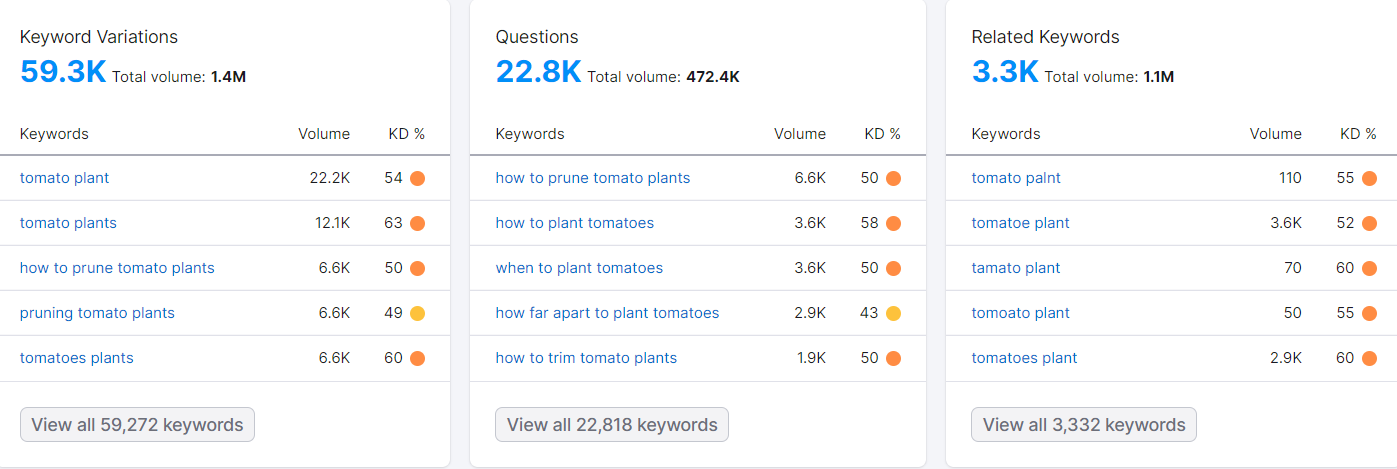The height and width of the screenshot is (469, 1397).
Task: Click the 22.8K Questions count
Action: pyautogui.click(x=538, y=72)
